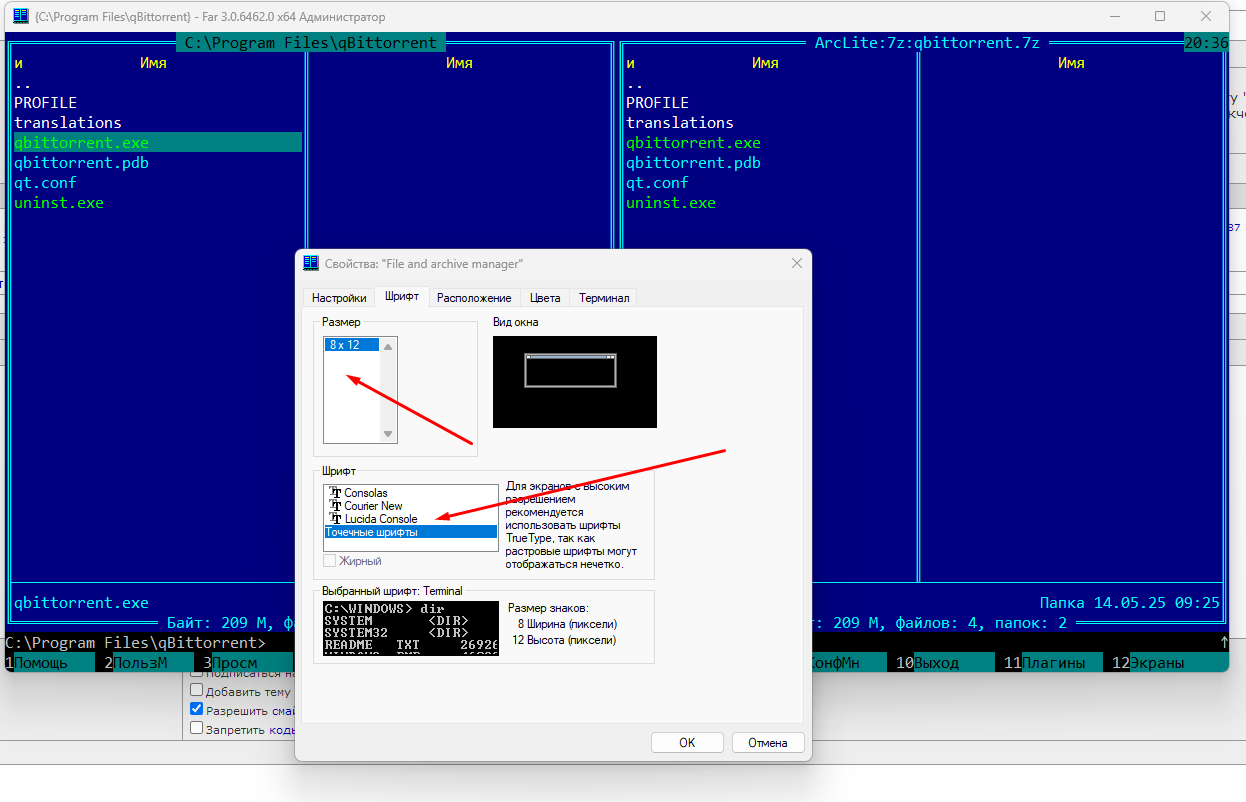Select the Courier New TrueType font
The height and width of the screenshot is (802, 1246).
(x=372, y=506)
